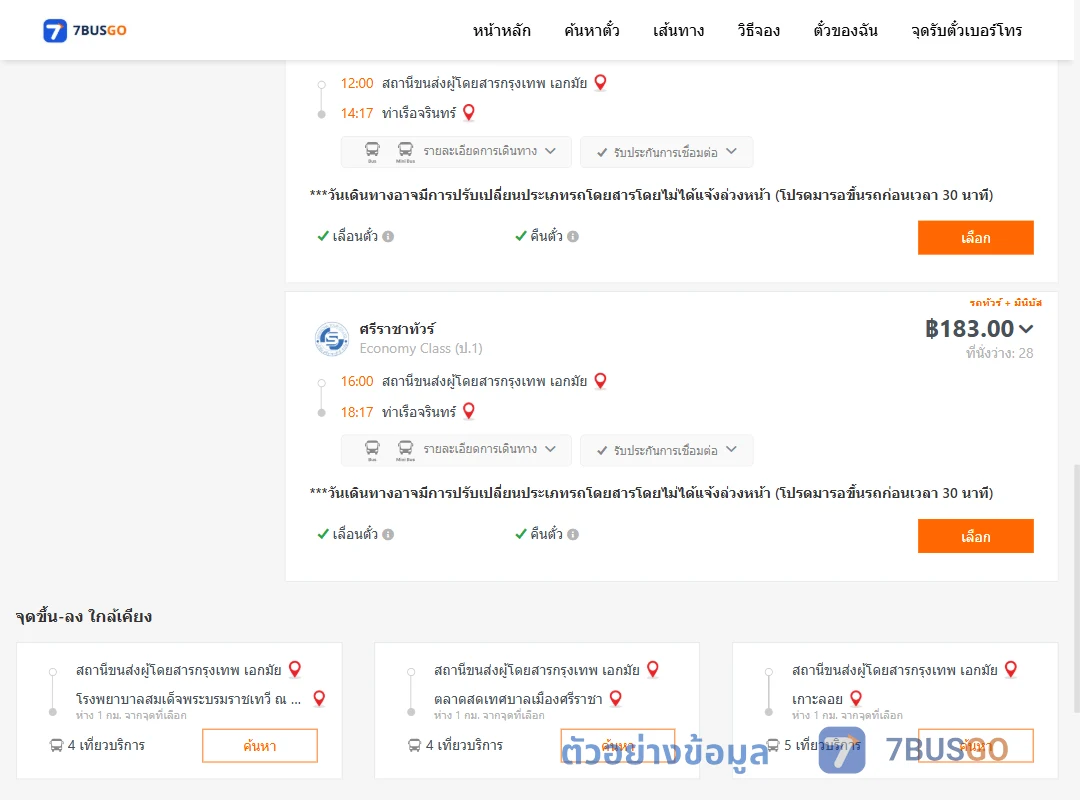Expand the ฿183.00 price chevron

(x=1026, y=329)
